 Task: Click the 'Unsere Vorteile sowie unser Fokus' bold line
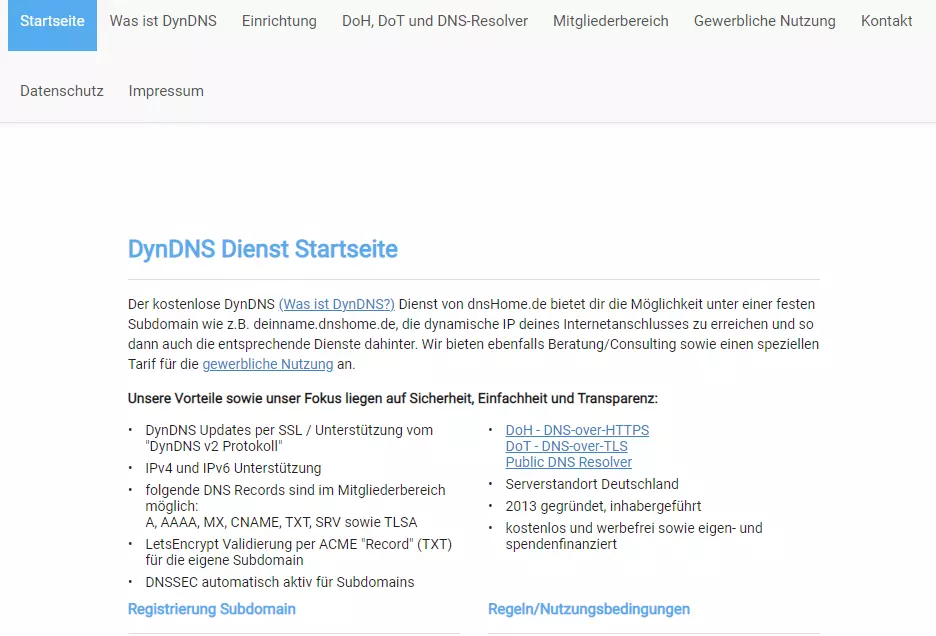393,398
